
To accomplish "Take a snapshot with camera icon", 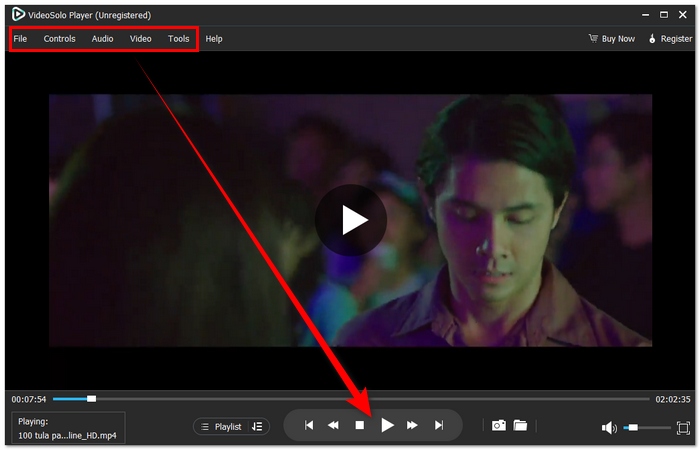I will tap(499, 425).
